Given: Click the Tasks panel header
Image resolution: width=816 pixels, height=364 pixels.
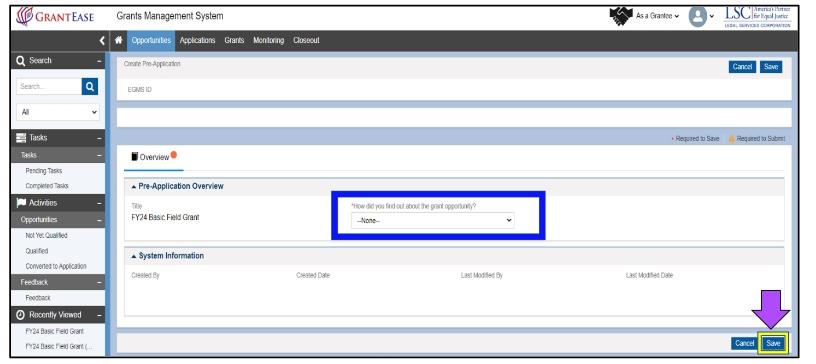Looking at the screenshot, I should pos(58,137).
